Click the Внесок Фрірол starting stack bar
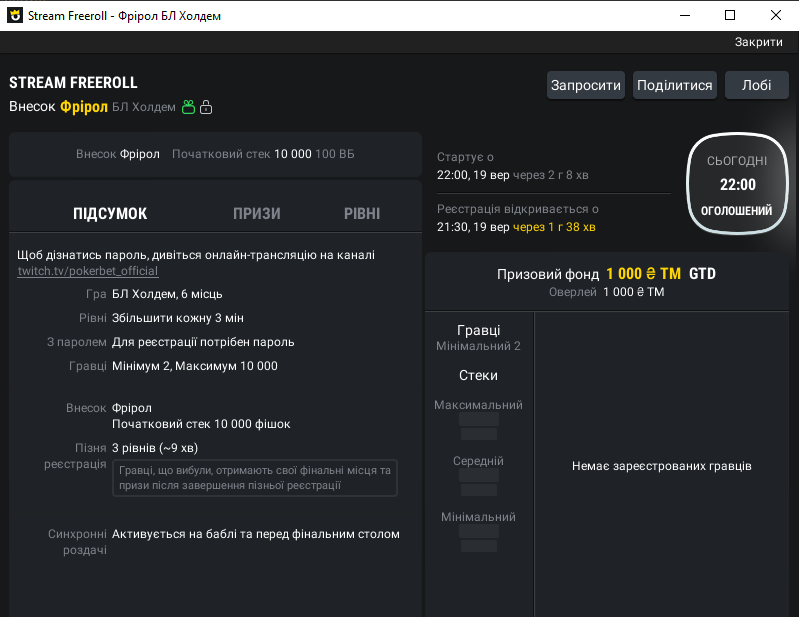This screenshot has height=617, width=799. (x=215, y=154)
